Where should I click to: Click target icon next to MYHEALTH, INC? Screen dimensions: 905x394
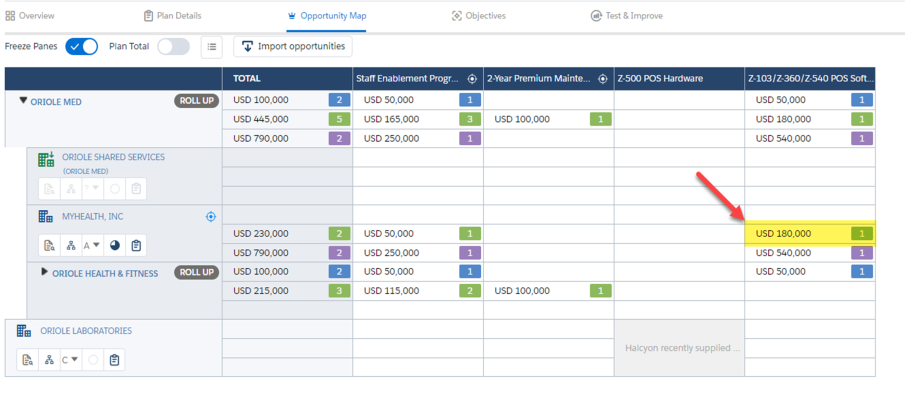tap(211, 217)
